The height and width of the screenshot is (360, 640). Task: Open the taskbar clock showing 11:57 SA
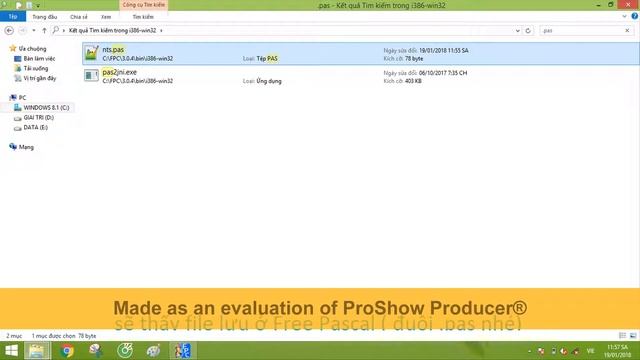[x=618, y=351]
